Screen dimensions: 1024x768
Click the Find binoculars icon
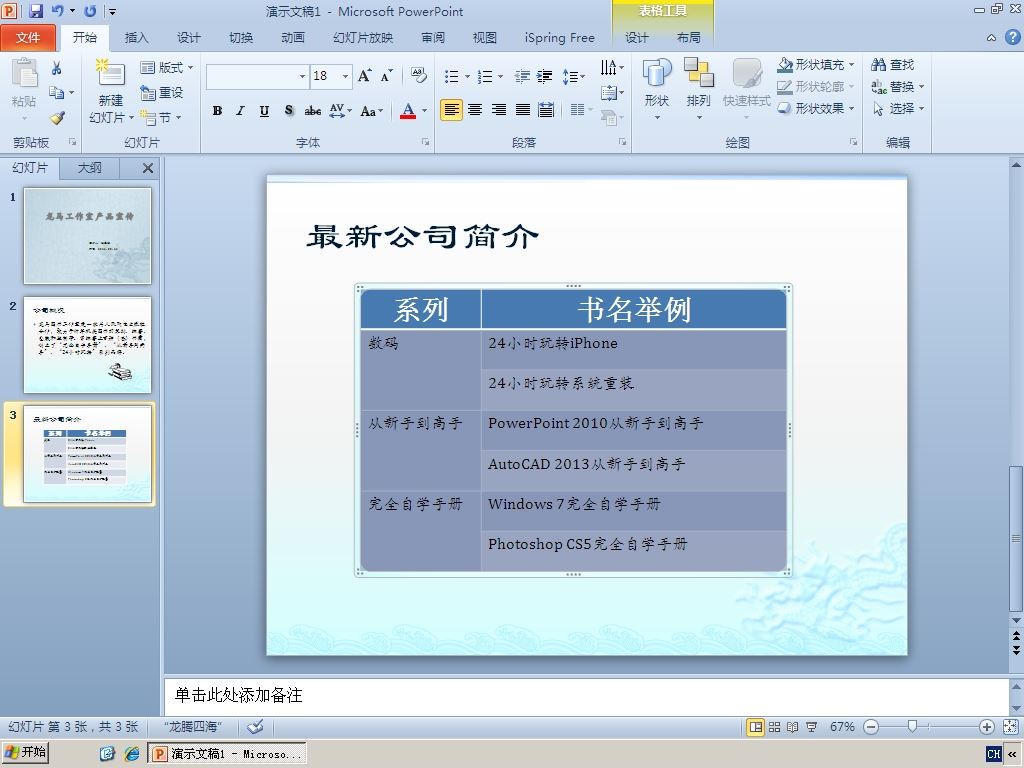pyautogui.click(x=879, y=65)
